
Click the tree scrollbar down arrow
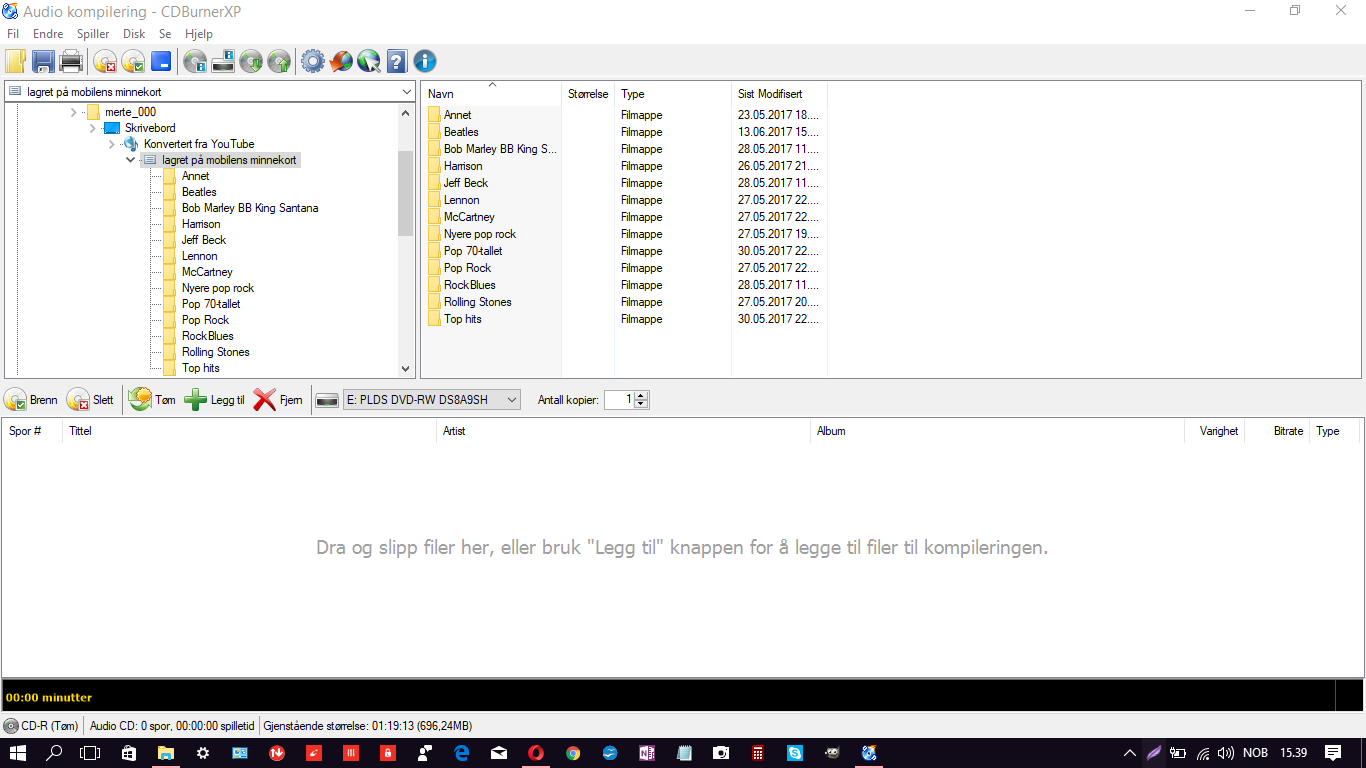405,369
